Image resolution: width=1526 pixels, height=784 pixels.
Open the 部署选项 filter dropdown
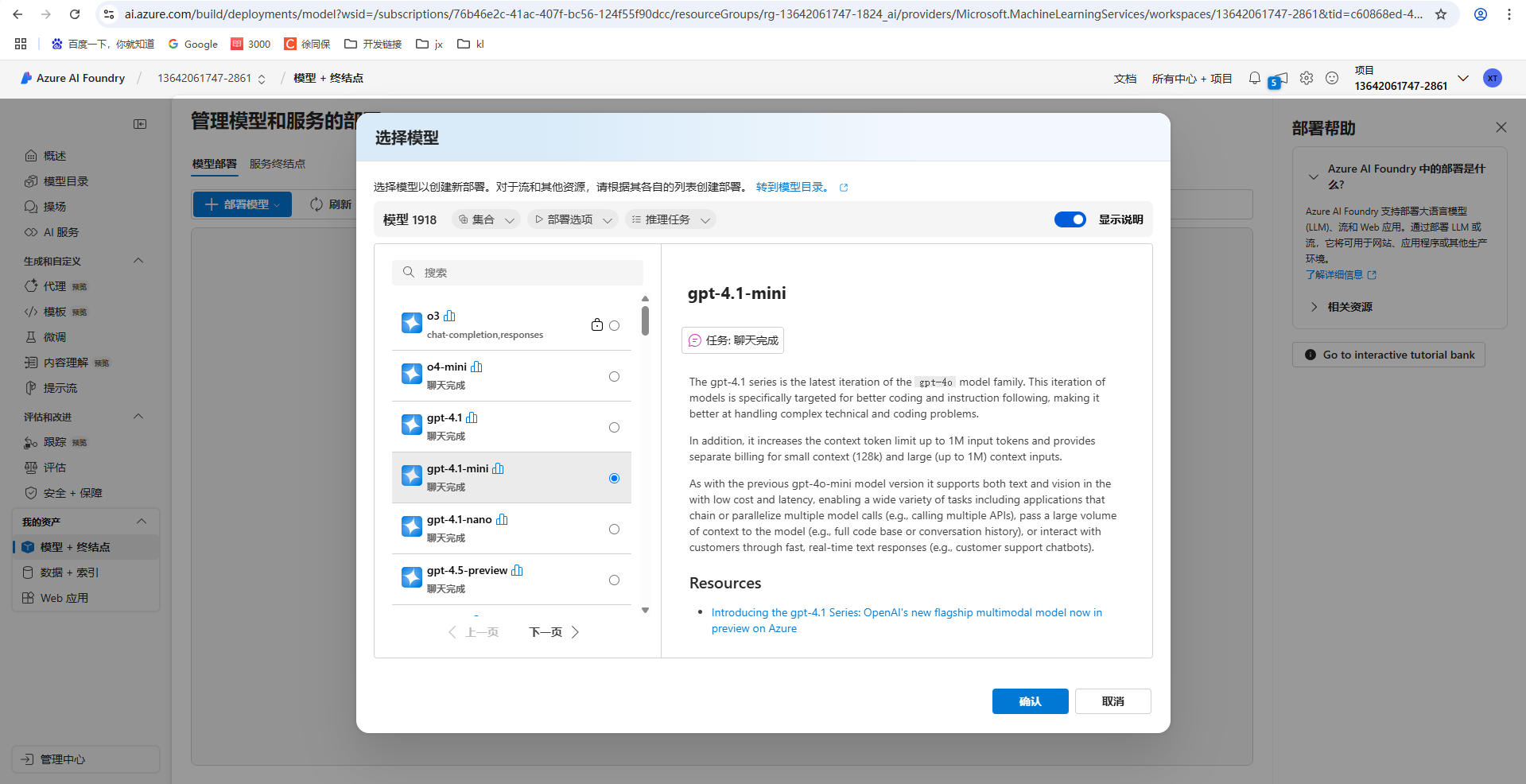tap(573, 219)
